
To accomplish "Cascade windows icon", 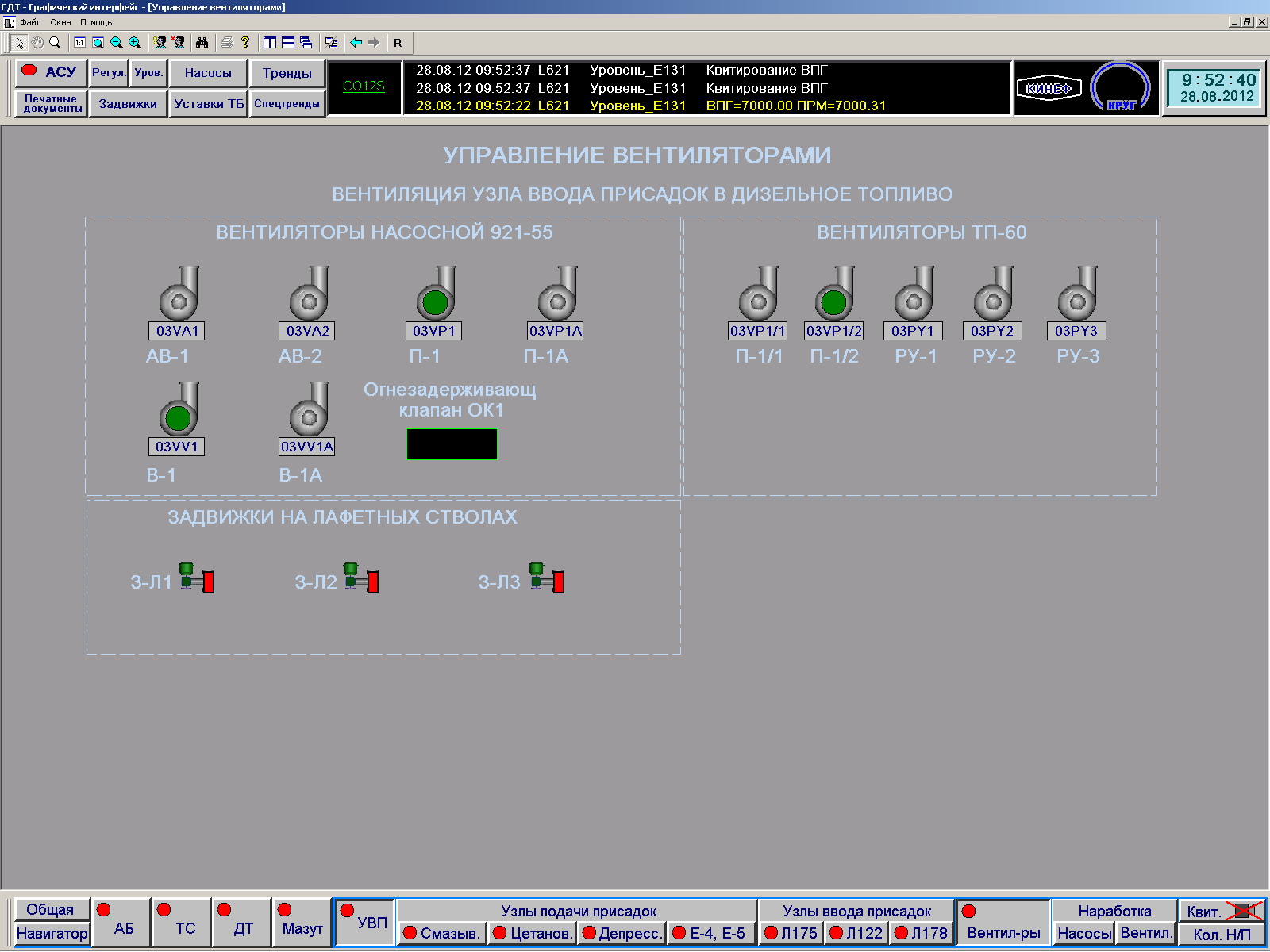I will (306, 43).
